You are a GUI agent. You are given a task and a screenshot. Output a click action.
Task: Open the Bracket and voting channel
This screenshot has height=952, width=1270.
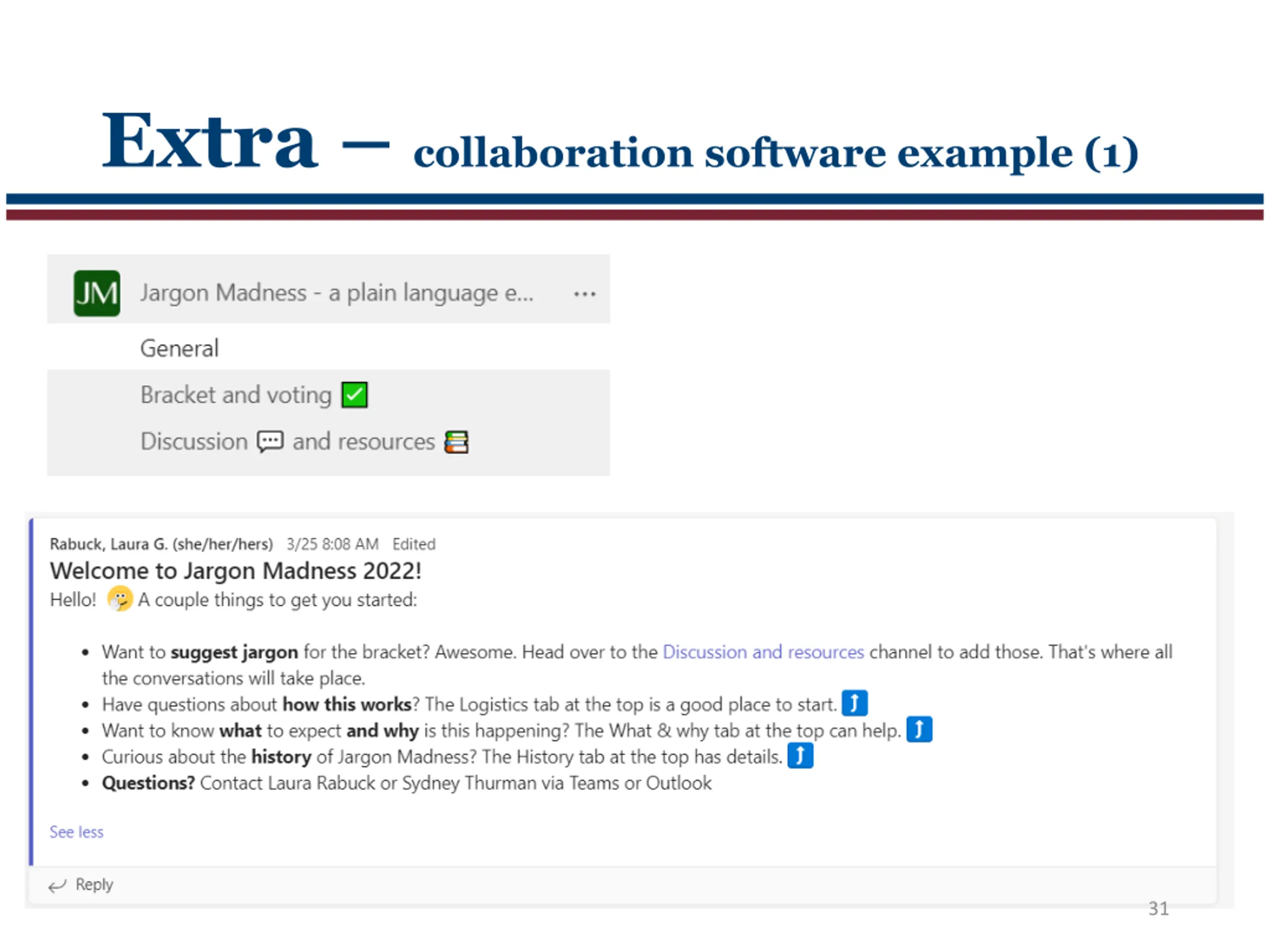328,395
